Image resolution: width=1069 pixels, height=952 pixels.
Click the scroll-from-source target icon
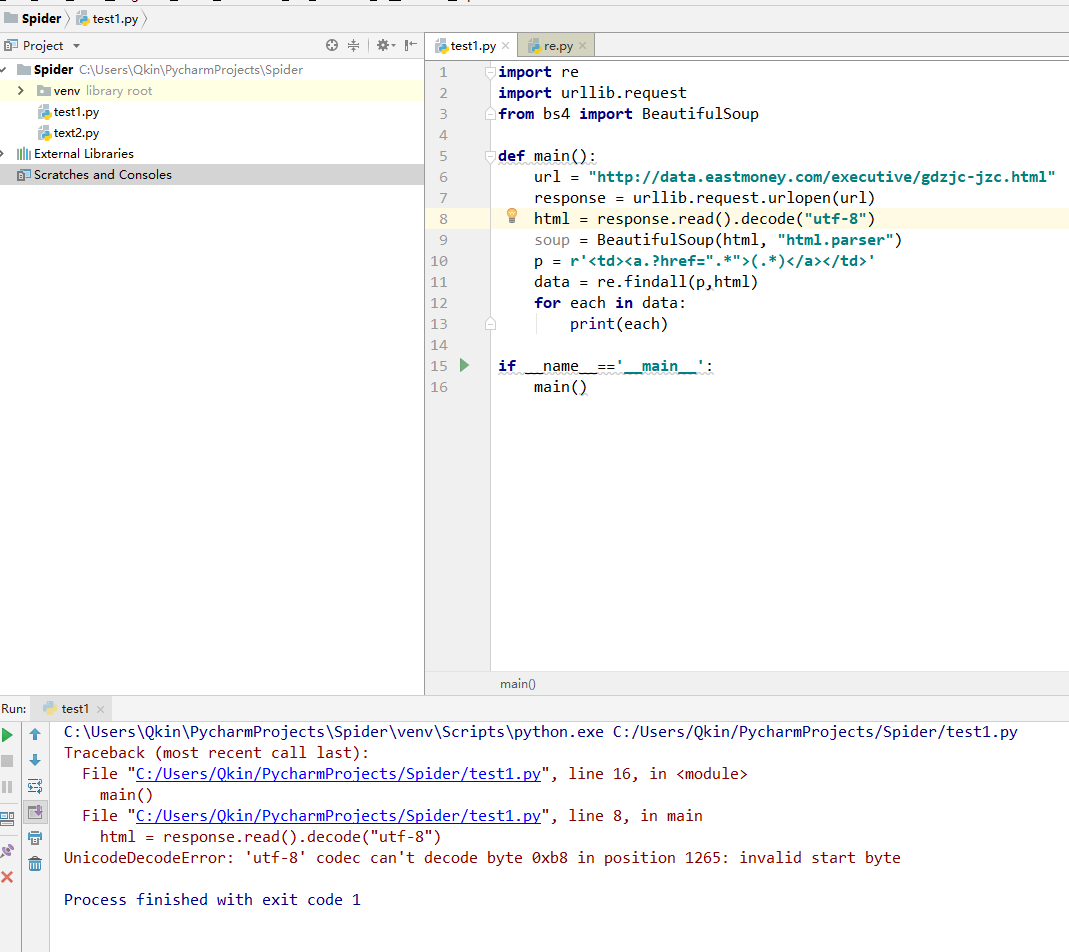coord(332,45)
